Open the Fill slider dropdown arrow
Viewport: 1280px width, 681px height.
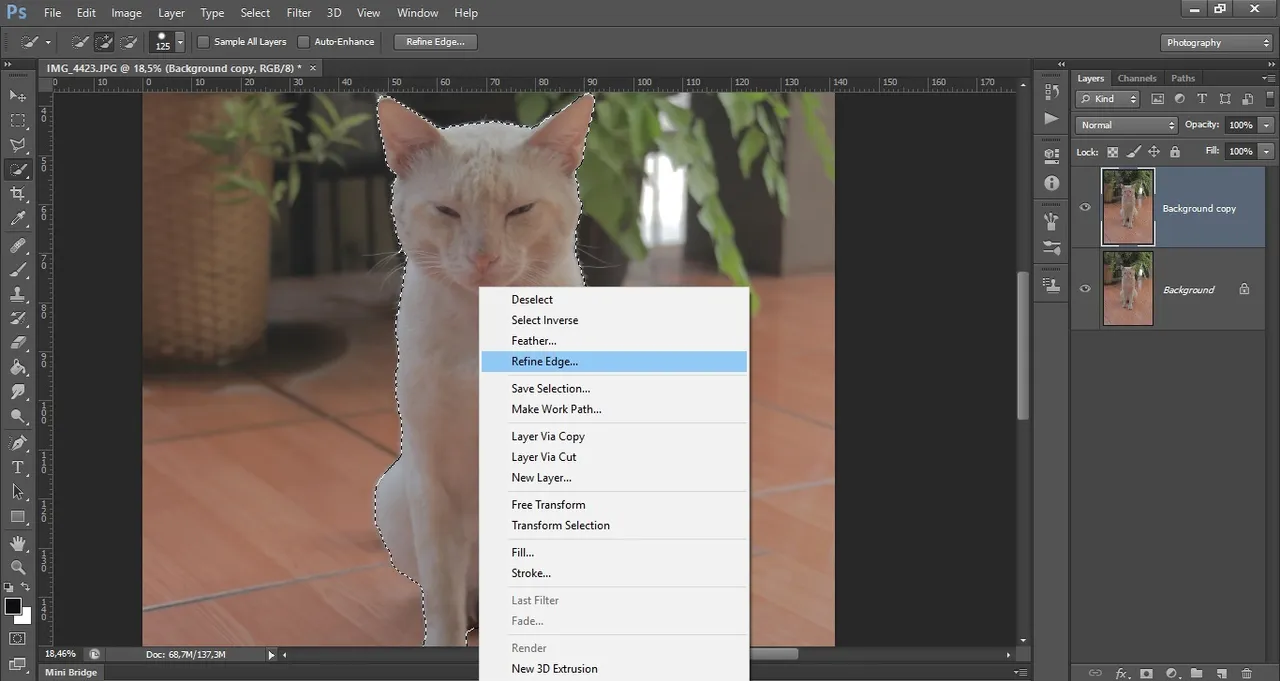[1267, 151]
